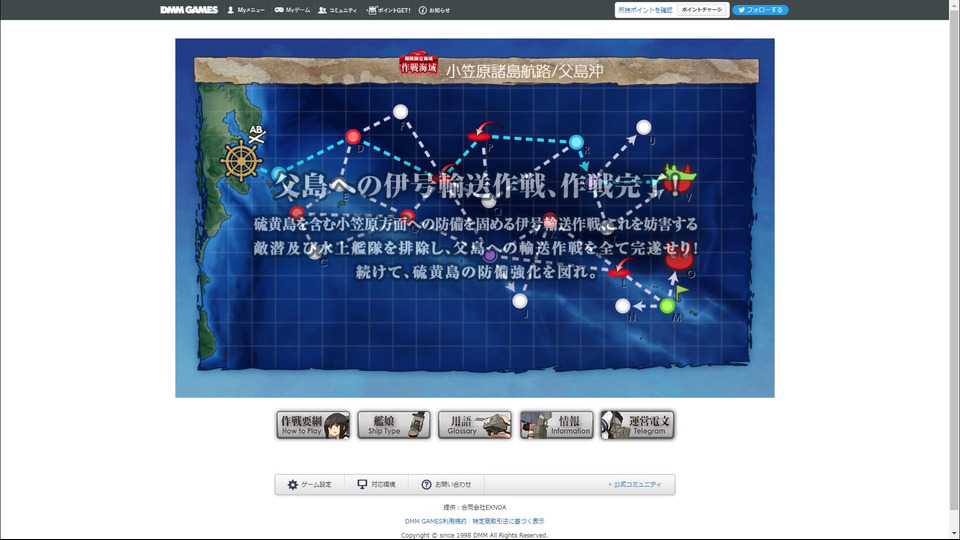This screenshot has height=540, width=960.
Task: Open お問い合わせ contact help
Action: click(x=446, y=484)
